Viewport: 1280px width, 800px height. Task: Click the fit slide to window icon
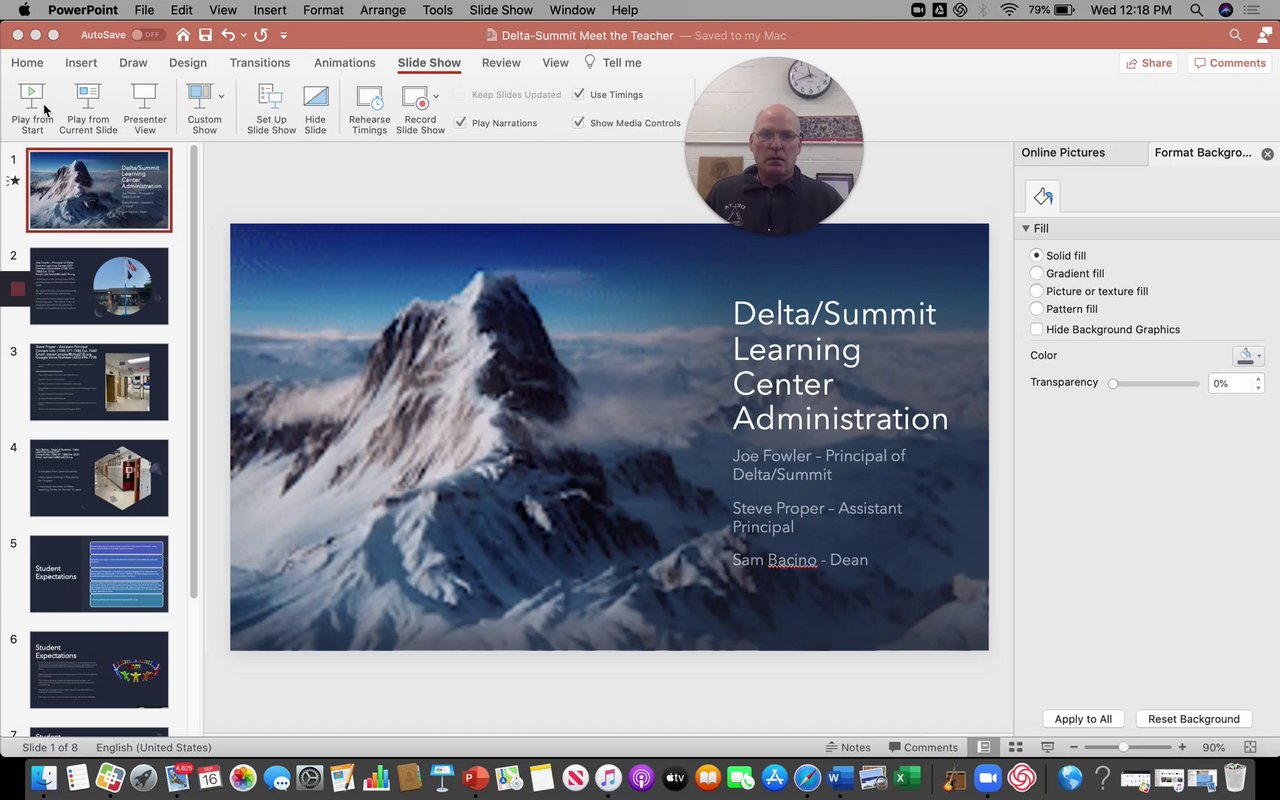[1250, 747]
